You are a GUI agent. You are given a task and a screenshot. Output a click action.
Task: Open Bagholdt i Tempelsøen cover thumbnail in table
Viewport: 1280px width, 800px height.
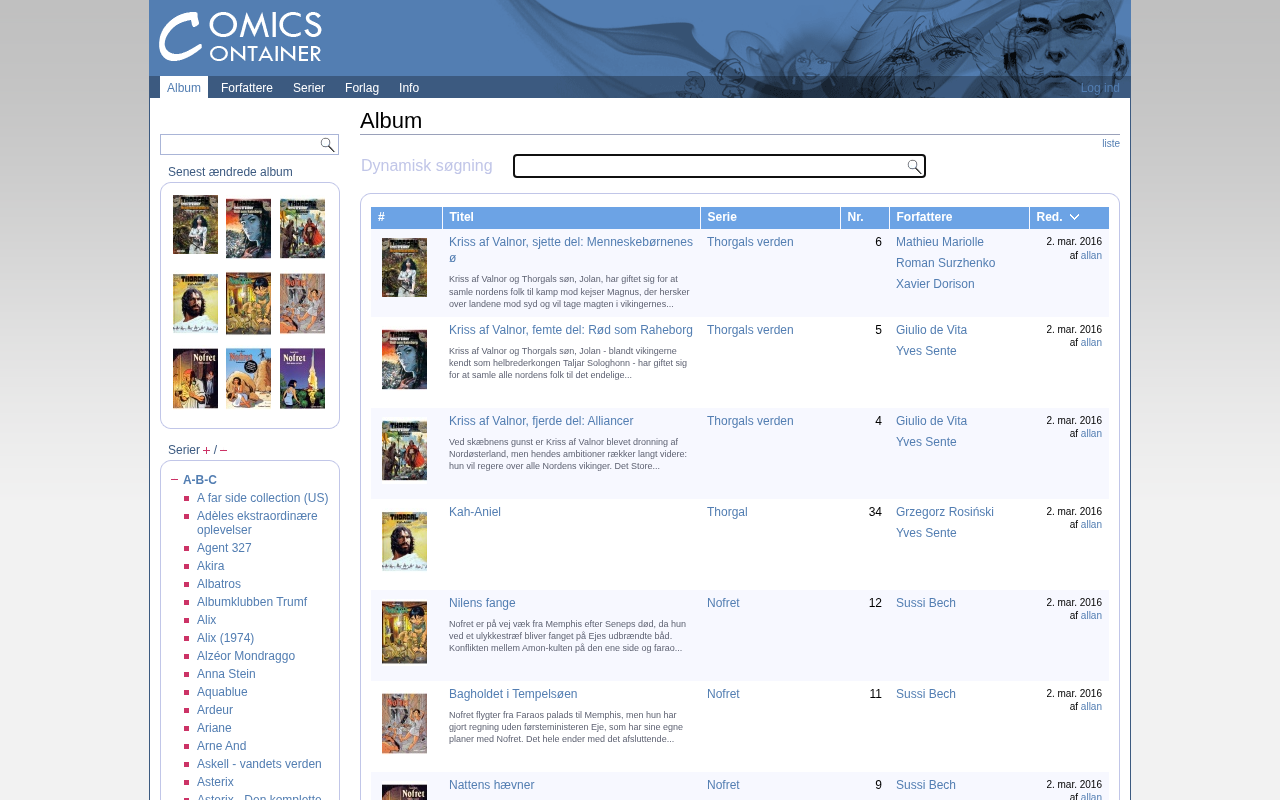coord(404,723)
